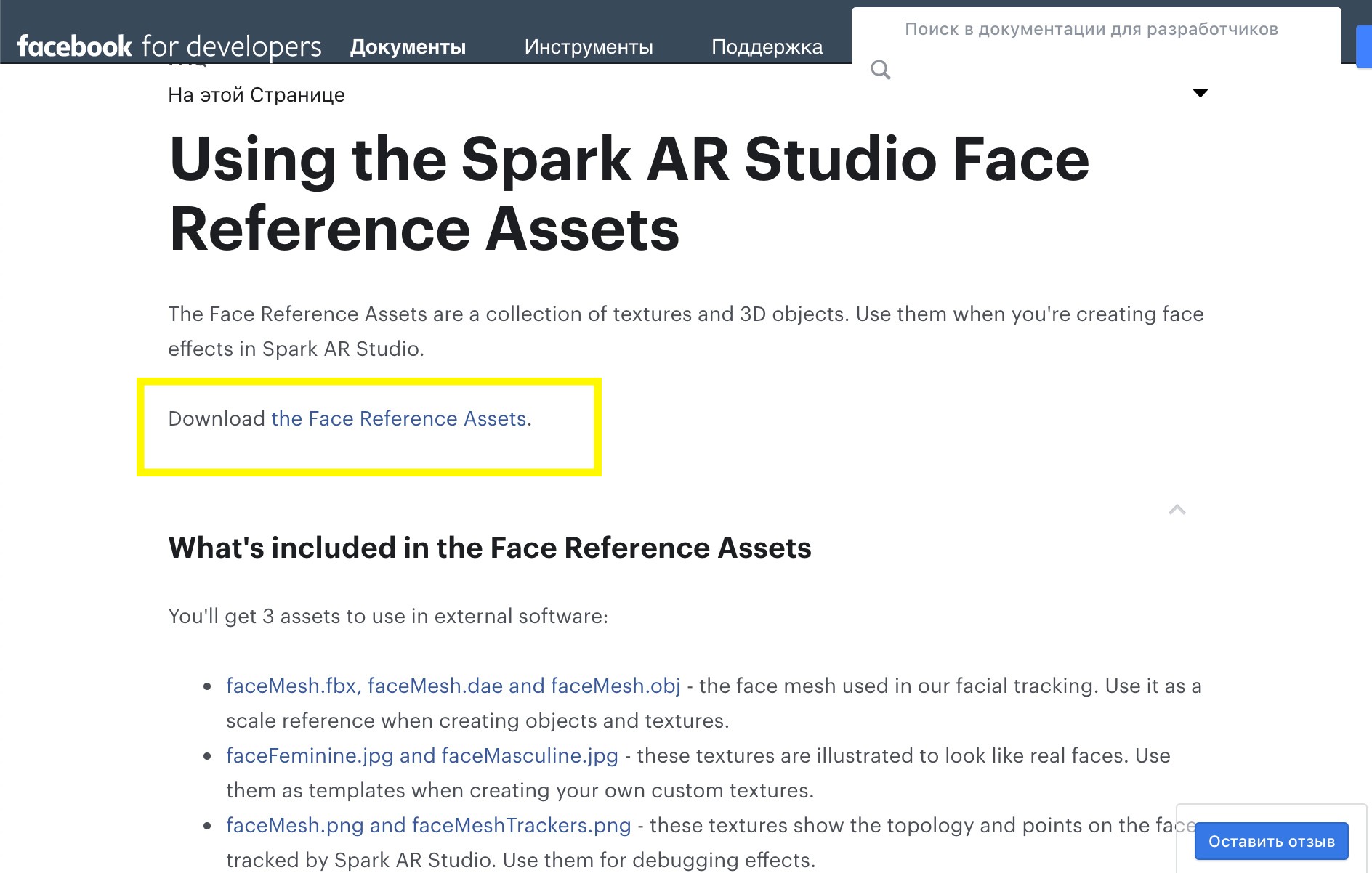Click the facebook for developers logo
The width and height of the screenshot is (1372, 873).
(169, 46)
